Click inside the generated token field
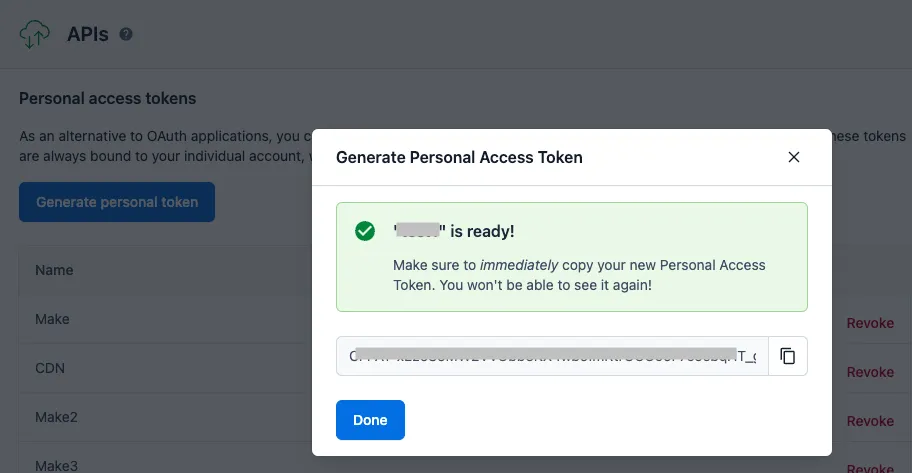 (x=552, y=356)
